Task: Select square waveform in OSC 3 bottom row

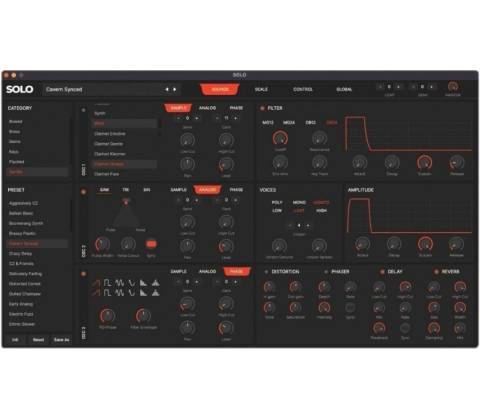Action: [107, 293]
